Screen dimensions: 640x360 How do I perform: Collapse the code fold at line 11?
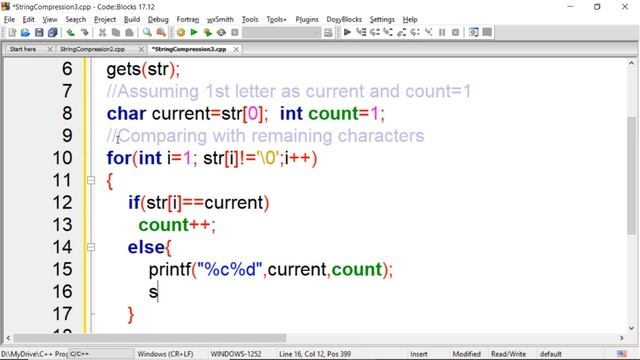[x=91, y=180]
